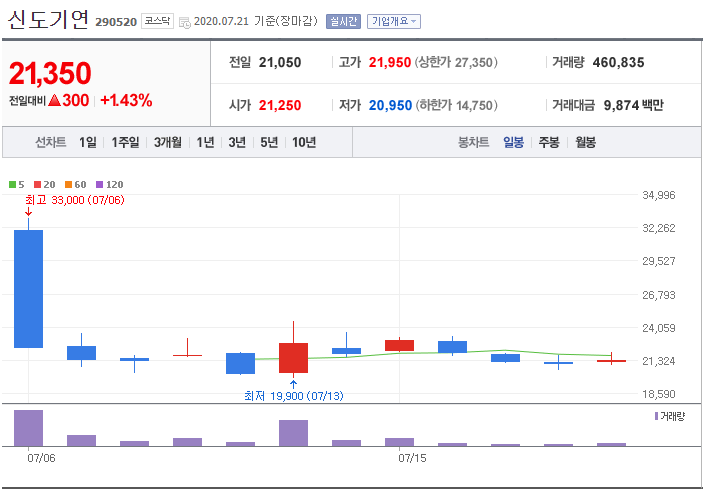Image resolution: width=703 pixels, height=489 pixels.
Task: Click the +1.43% change value
Action: click(126, 101)
